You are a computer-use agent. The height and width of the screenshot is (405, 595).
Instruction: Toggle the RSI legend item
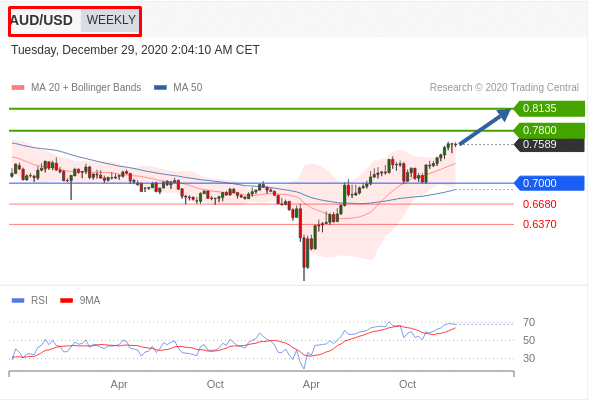pyautogui.click(x=30, y=301)
